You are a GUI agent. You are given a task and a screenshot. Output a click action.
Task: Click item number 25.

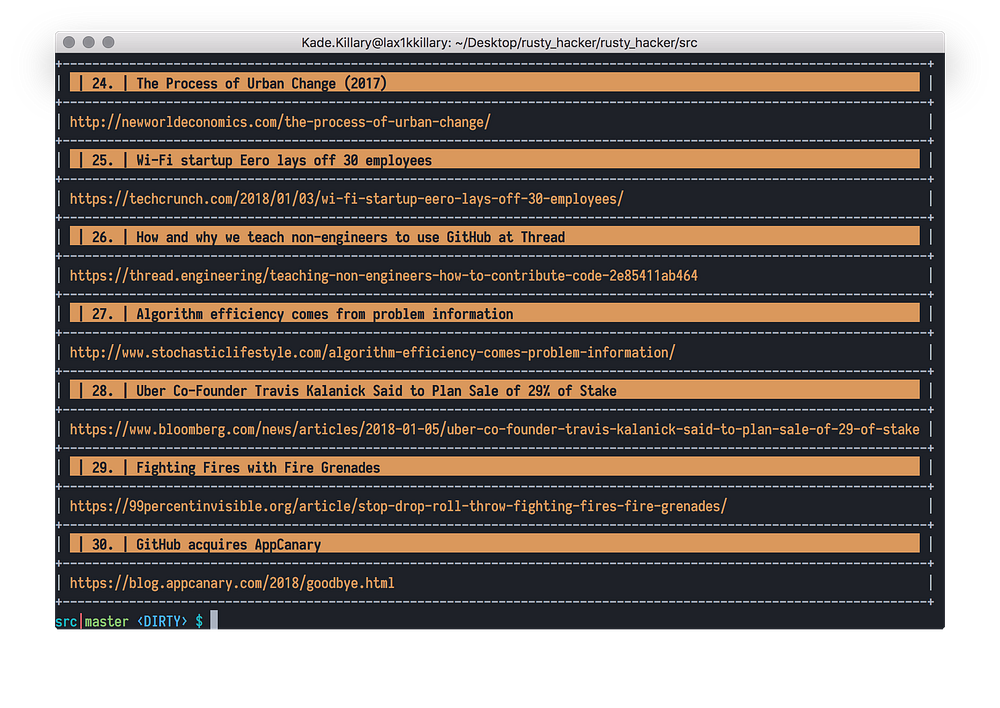[x=102, y=160]
